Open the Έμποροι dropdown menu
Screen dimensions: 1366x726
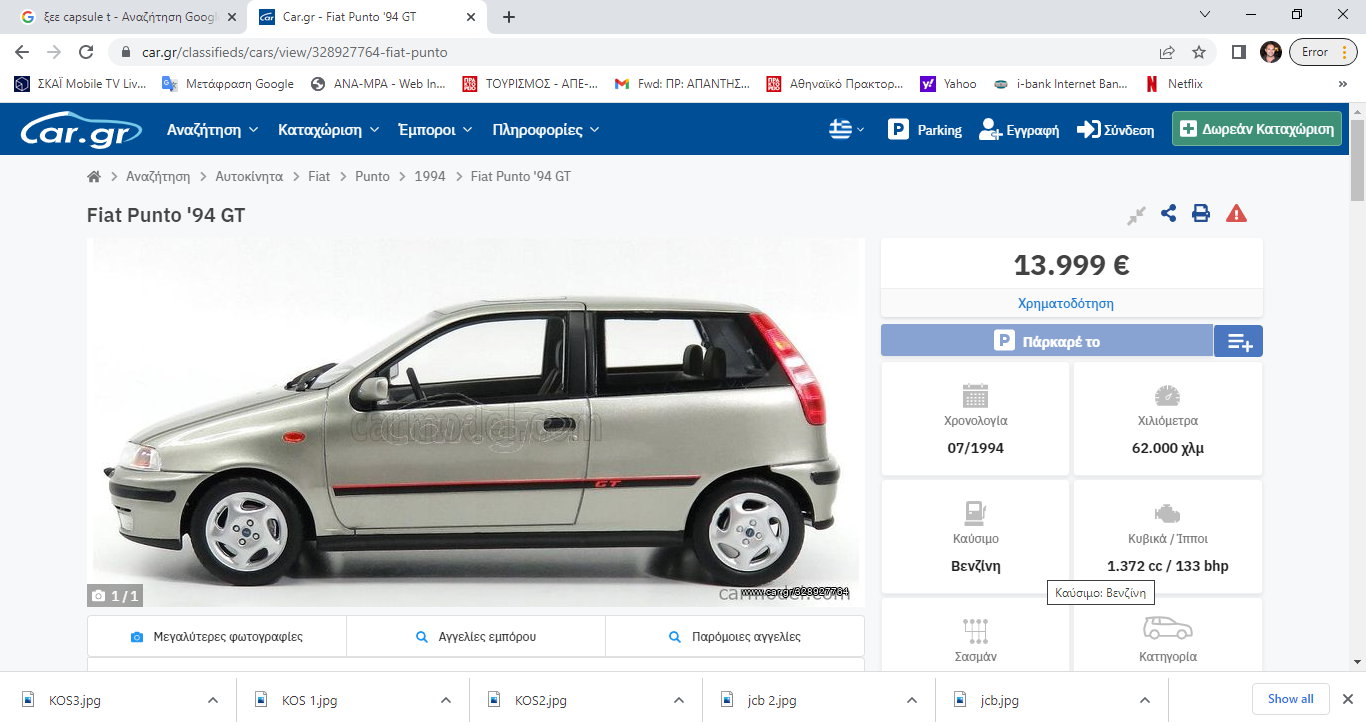coord(436,130)
